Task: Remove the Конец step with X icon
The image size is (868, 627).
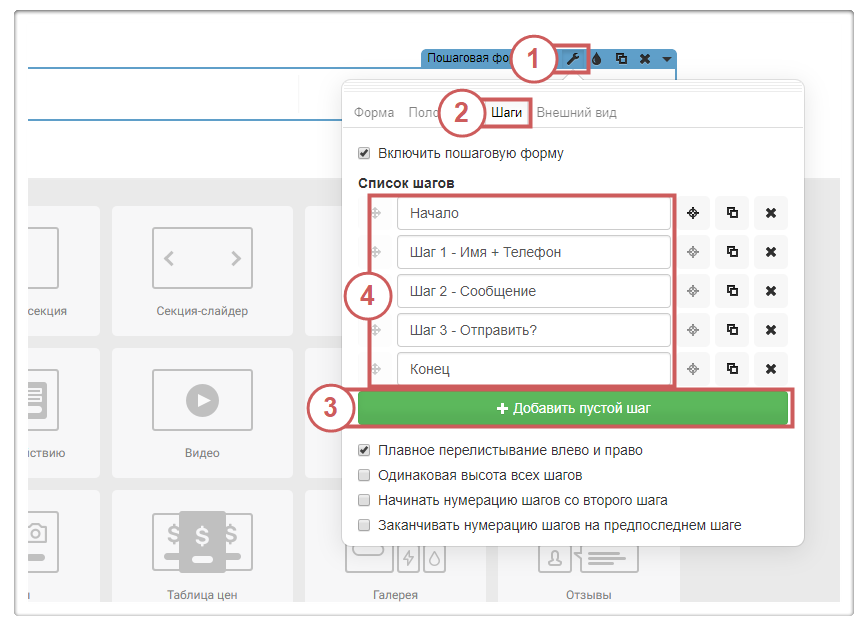Action: pyautogui.click(x=771, y=369)
